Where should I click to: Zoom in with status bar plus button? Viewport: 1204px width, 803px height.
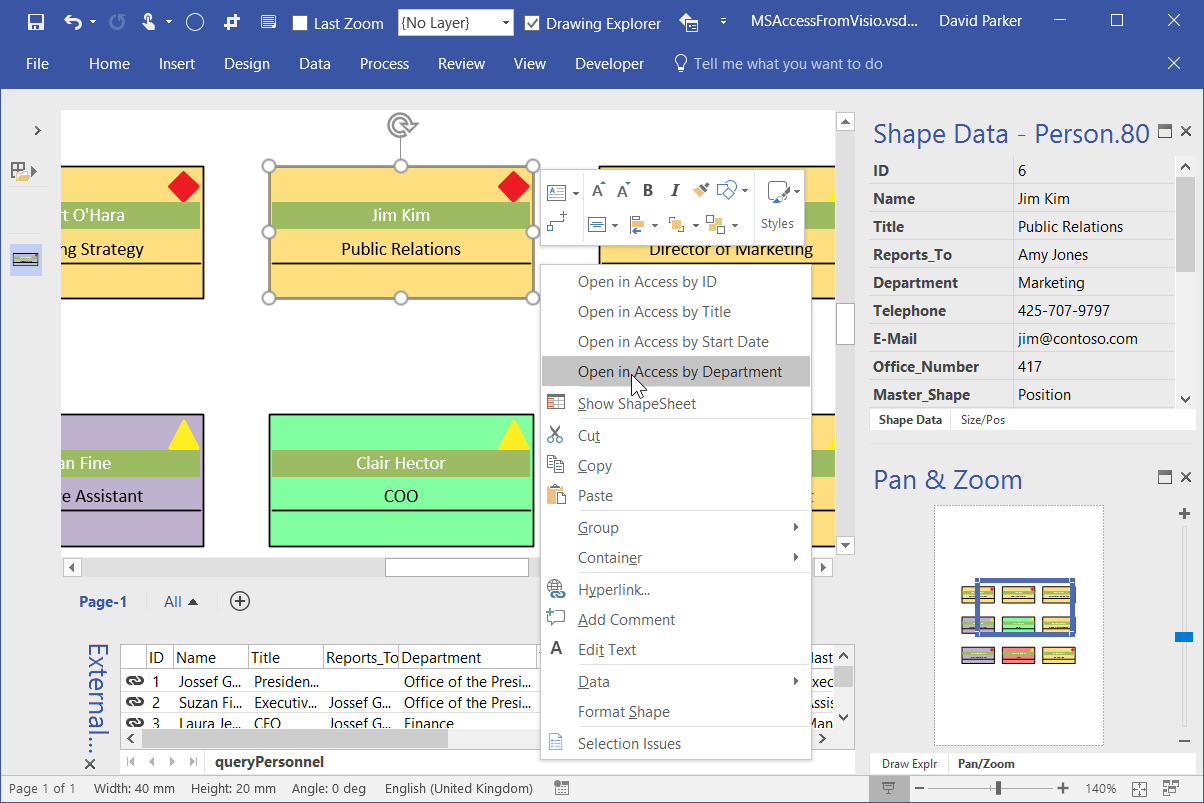pyautogui.click(x=1063, y=788)
